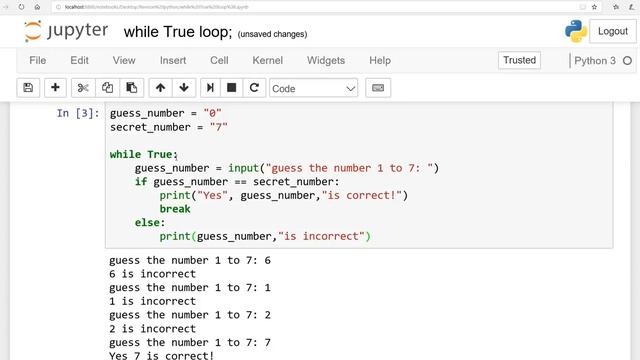Click the 'else:' code line
Image resolution: width=640 pixels, height=360 pixels.
150,222
